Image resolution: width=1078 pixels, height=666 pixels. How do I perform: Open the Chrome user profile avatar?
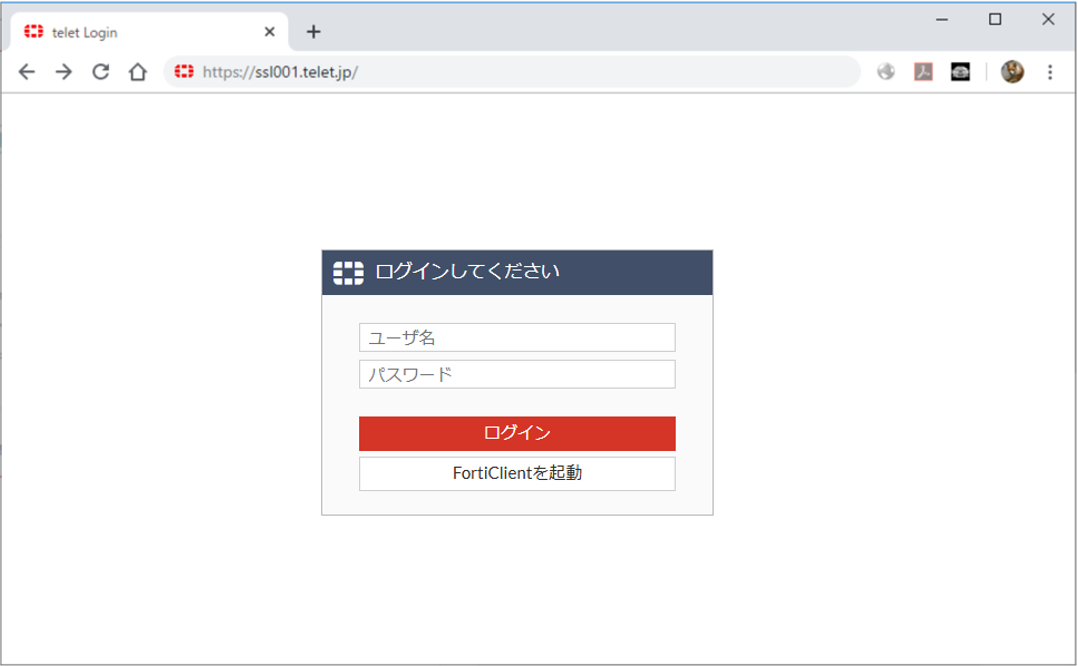tap(1012, 71)
